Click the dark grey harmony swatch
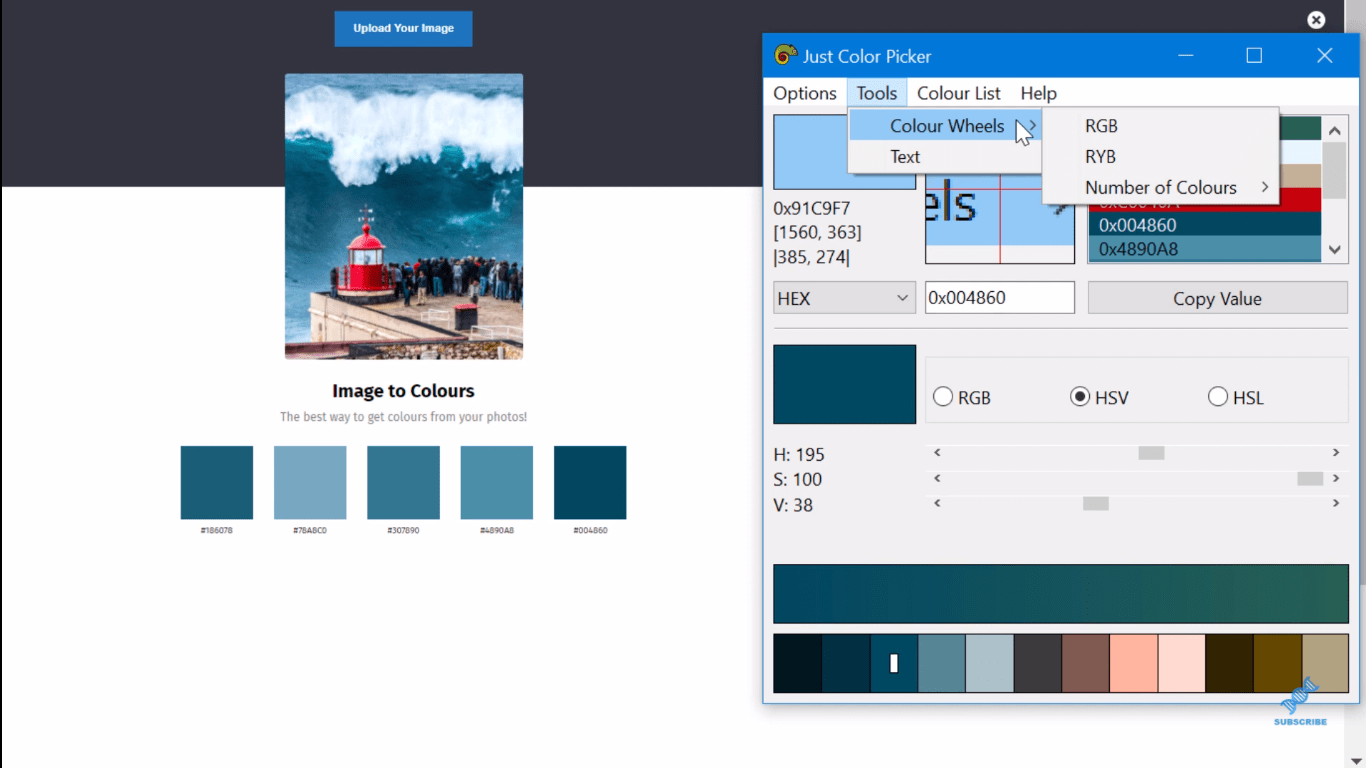The image size is (1366, 768). 1038,663
